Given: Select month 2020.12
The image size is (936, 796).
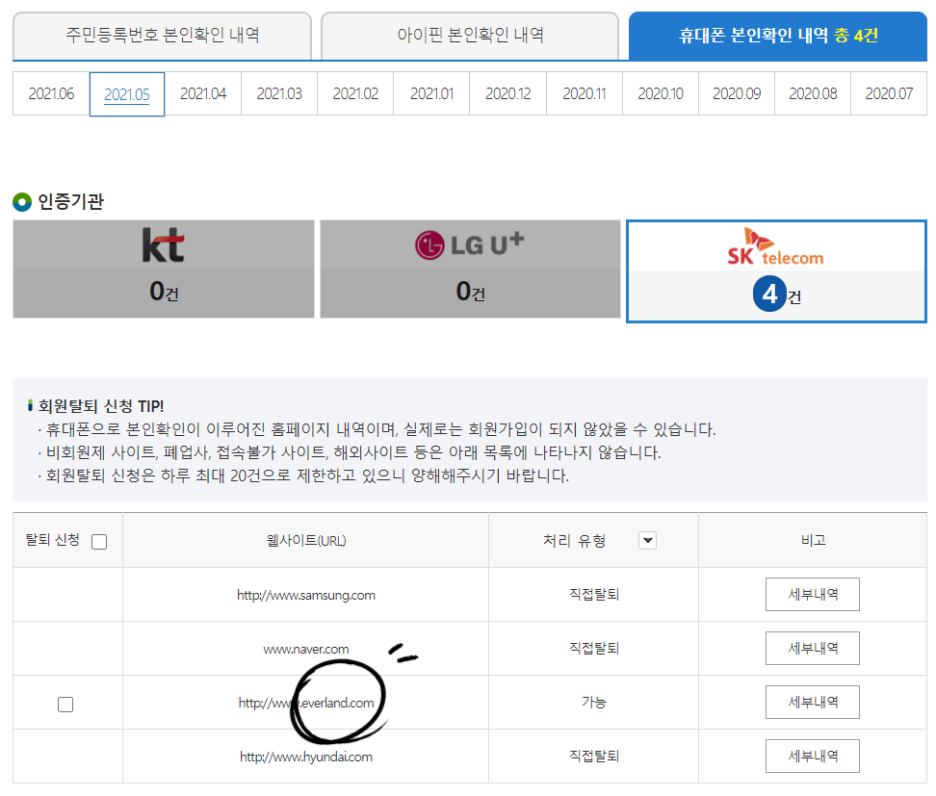Looking at the screenshot, I should pos(508,94).
